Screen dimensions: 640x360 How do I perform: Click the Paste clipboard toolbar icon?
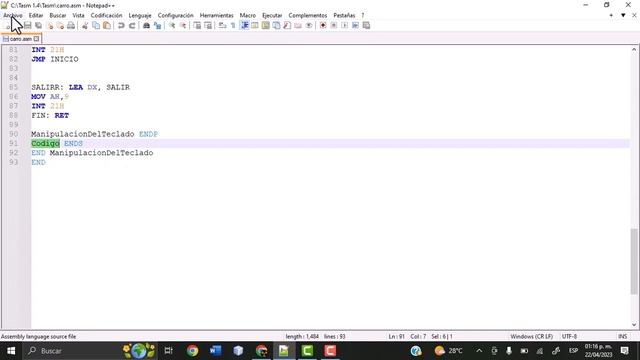[107, 25]
